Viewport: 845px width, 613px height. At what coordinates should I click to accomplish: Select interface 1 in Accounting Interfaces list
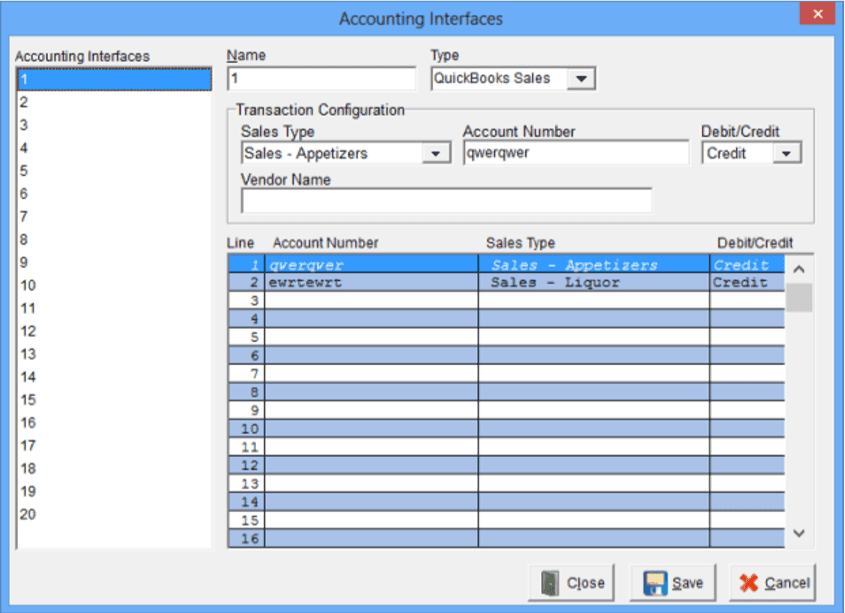click(x=113, y=79)
